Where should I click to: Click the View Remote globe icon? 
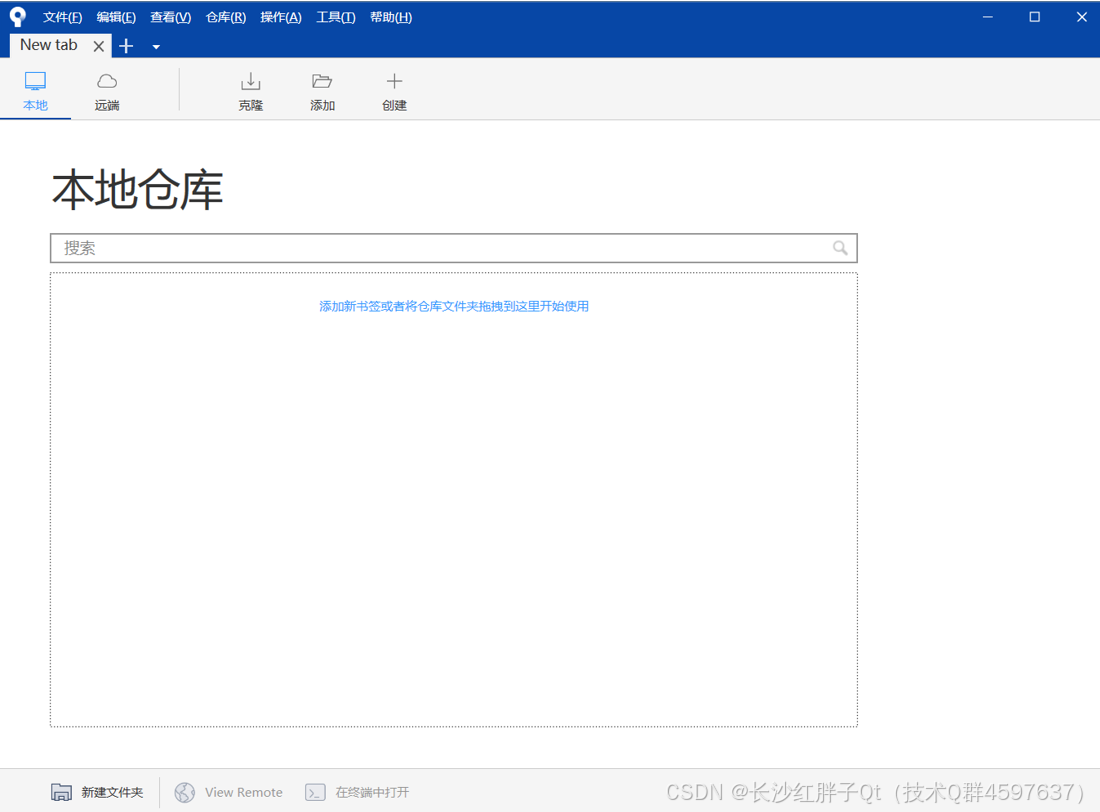coord(185,791)
